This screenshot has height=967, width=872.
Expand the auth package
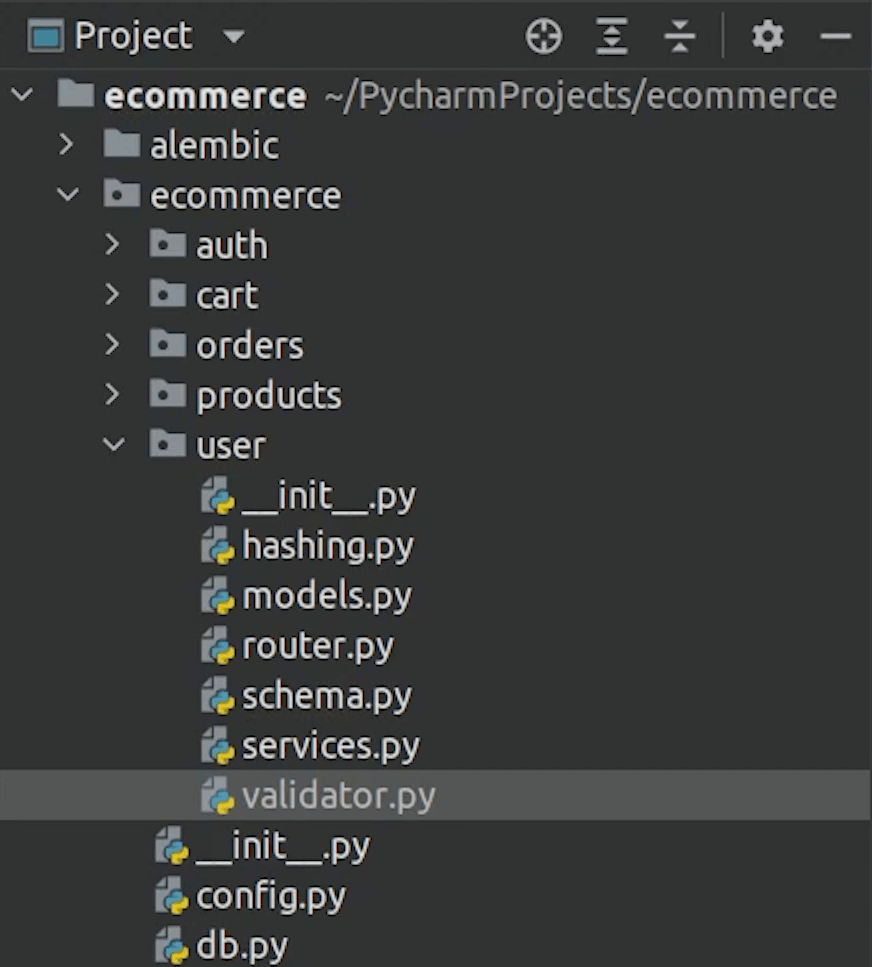113,245
